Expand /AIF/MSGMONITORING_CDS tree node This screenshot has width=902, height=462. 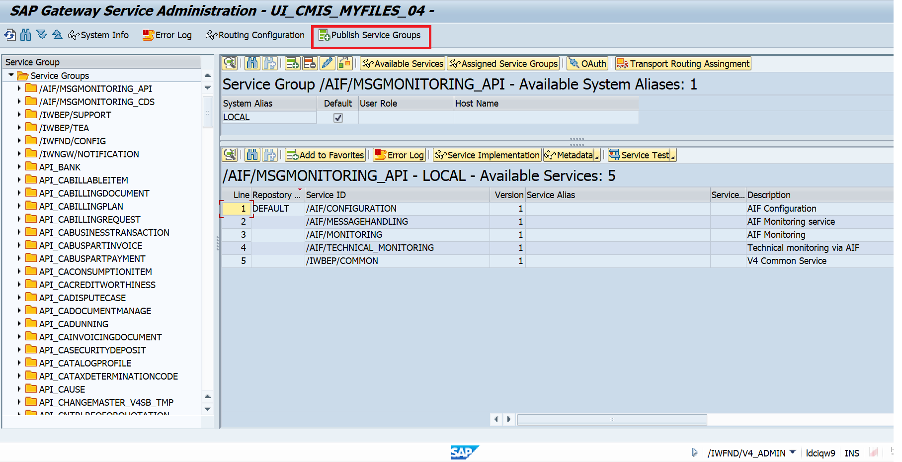(19, 102)
